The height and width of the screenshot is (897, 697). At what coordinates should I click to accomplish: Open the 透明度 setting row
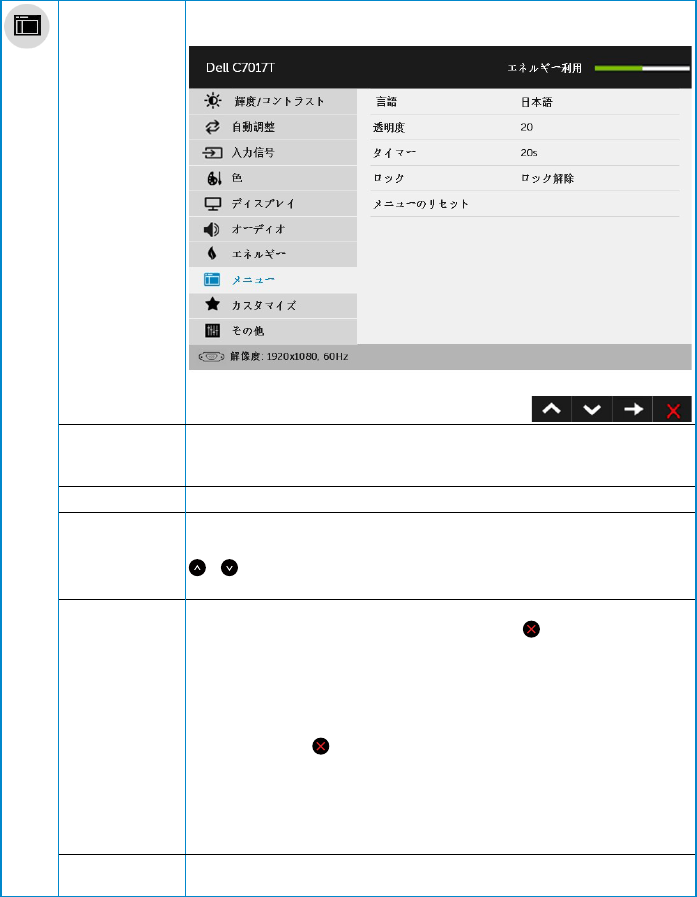click(525, 127)
